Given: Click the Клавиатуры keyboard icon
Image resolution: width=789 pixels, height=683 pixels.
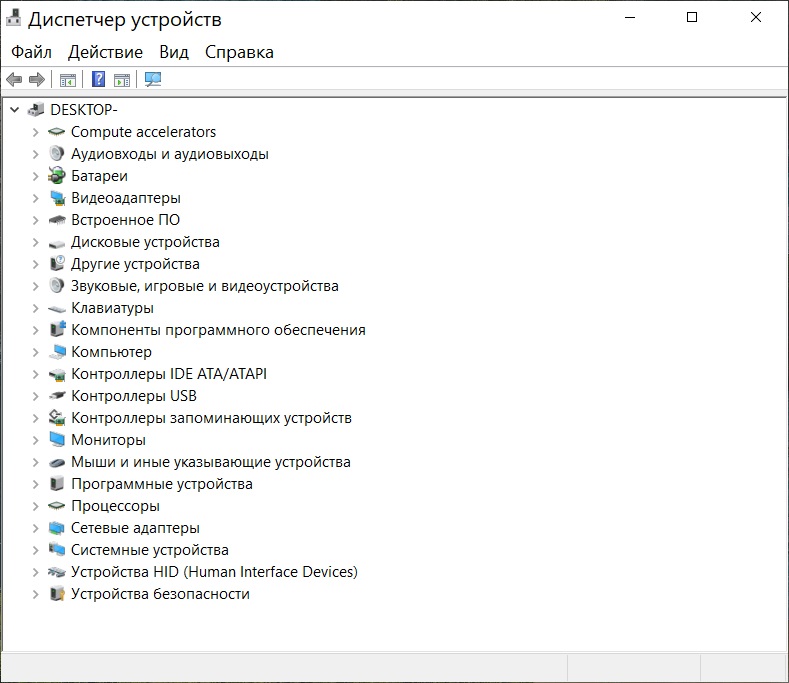Looking at the screenshot, I should (57, 309).
